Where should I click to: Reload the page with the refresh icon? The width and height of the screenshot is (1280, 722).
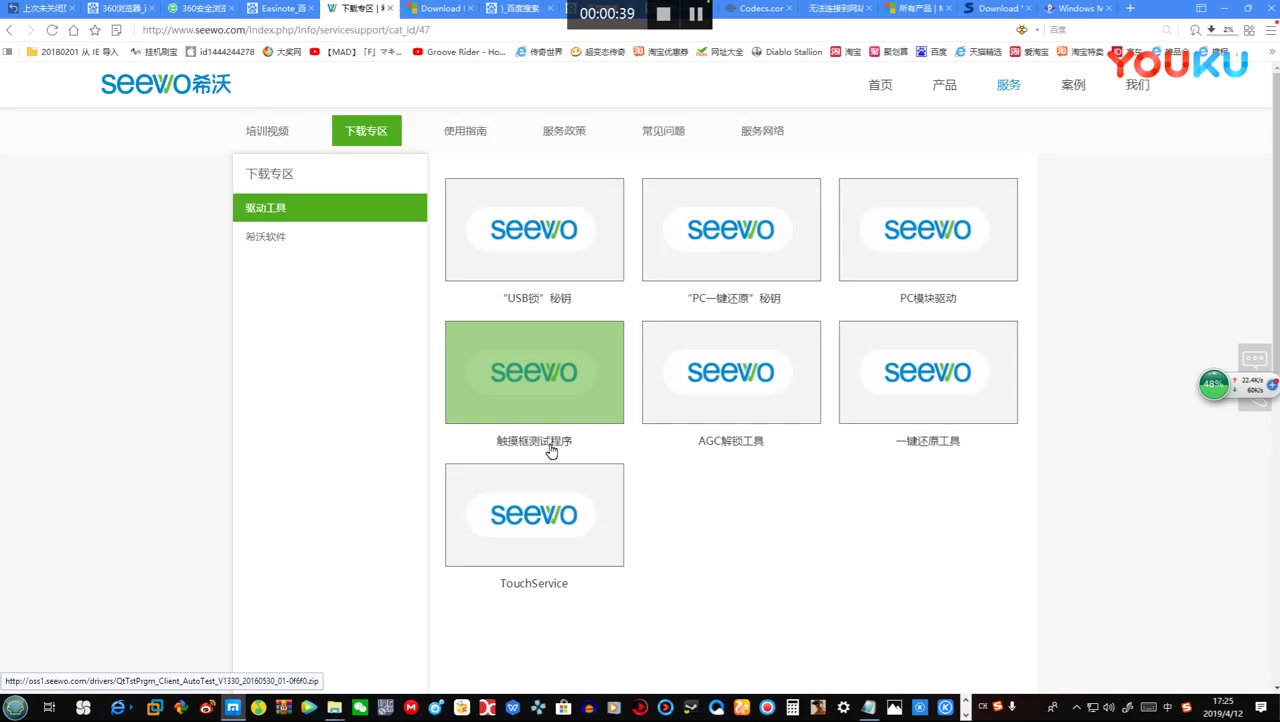tap(52, 30)
